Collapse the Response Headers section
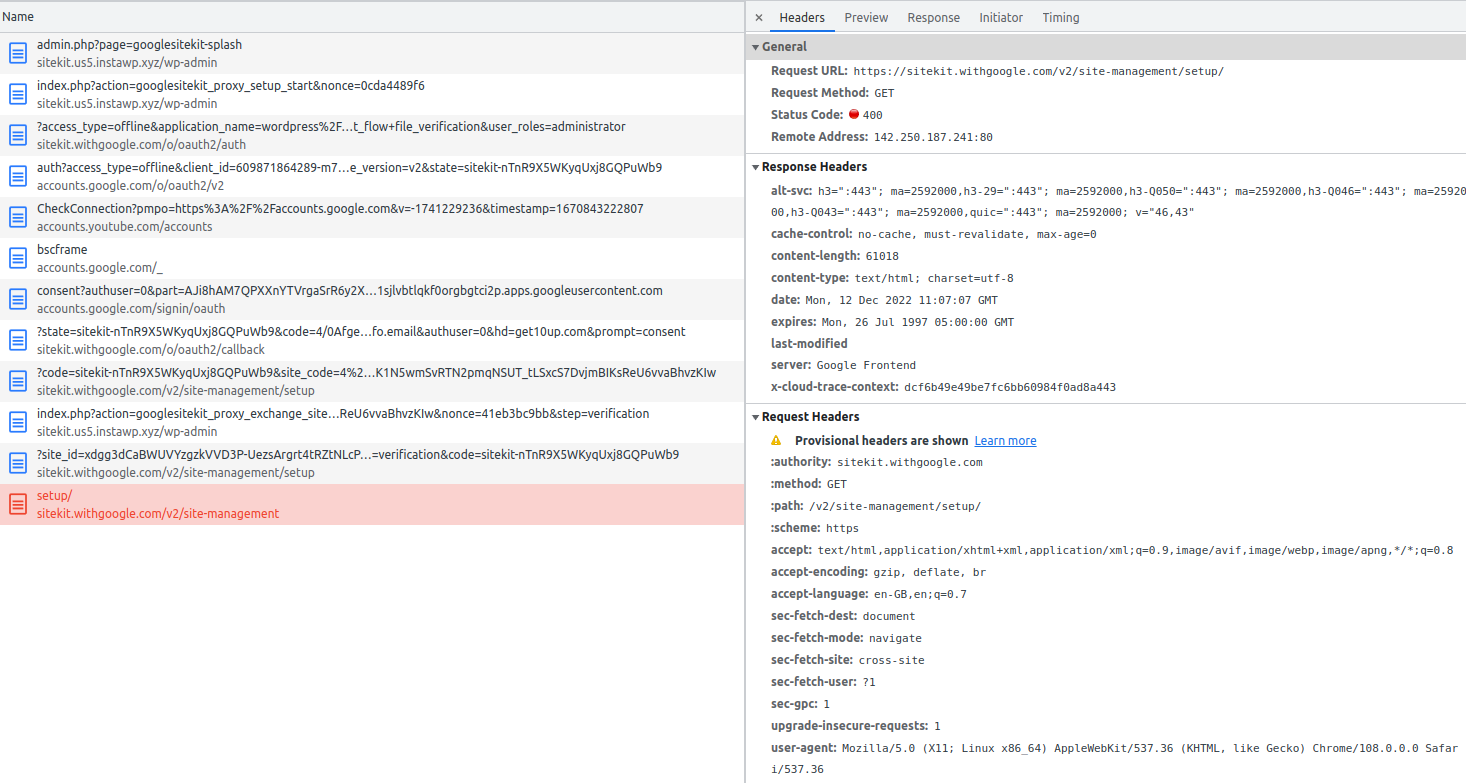 (757, 166)
